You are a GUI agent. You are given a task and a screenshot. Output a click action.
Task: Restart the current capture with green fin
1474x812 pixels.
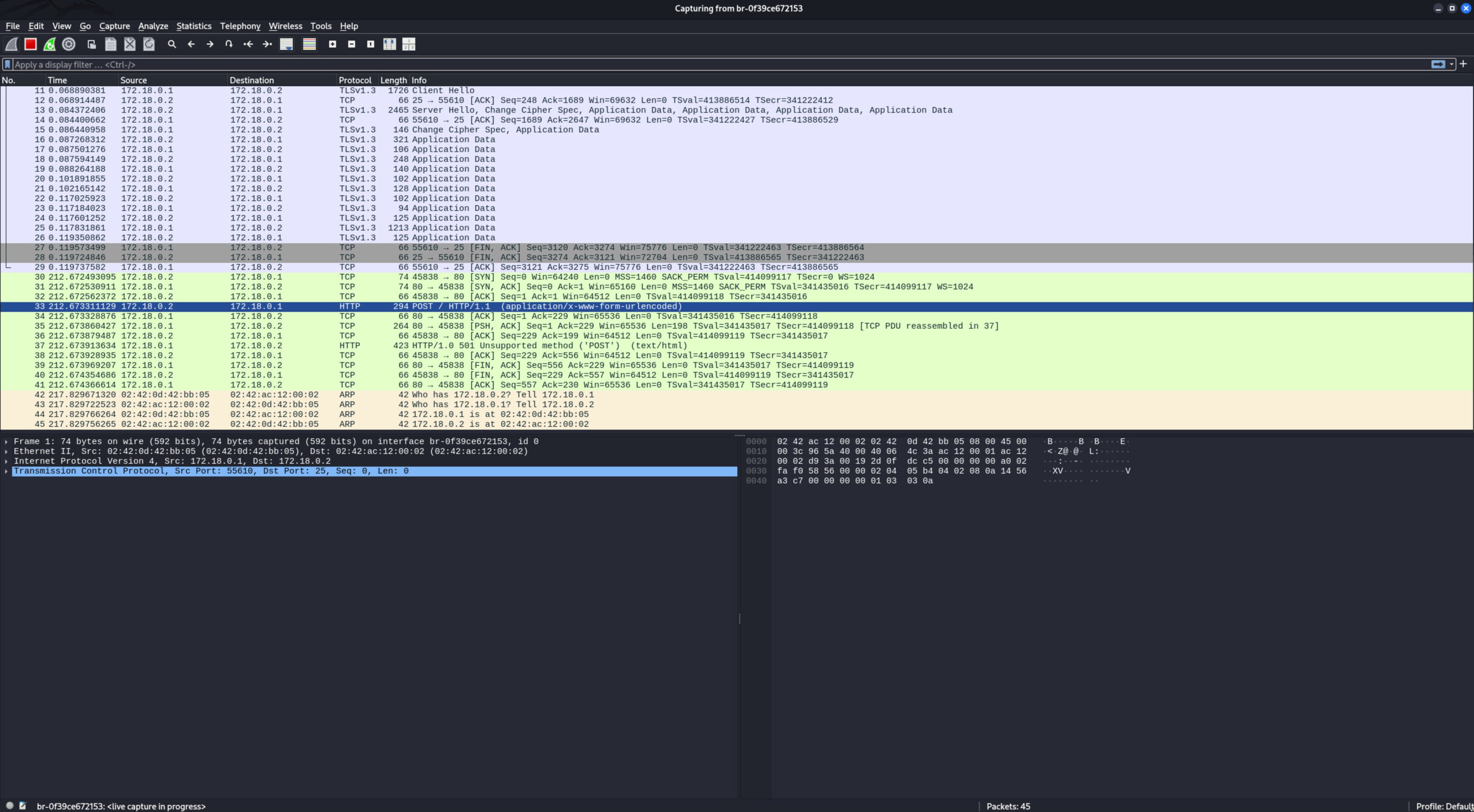click(50, 44)
